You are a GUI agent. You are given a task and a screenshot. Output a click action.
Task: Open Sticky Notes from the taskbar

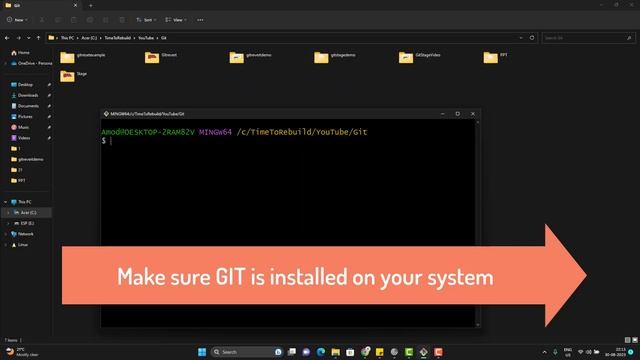click(380, 352)
